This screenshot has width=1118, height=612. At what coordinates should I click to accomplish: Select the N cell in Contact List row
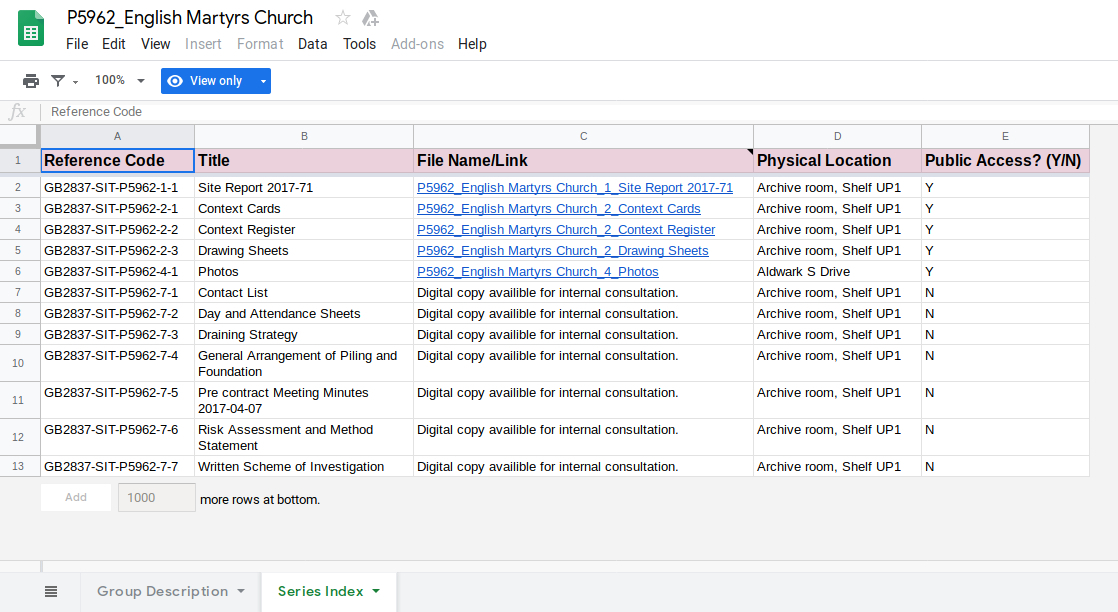coord(1005,292)
